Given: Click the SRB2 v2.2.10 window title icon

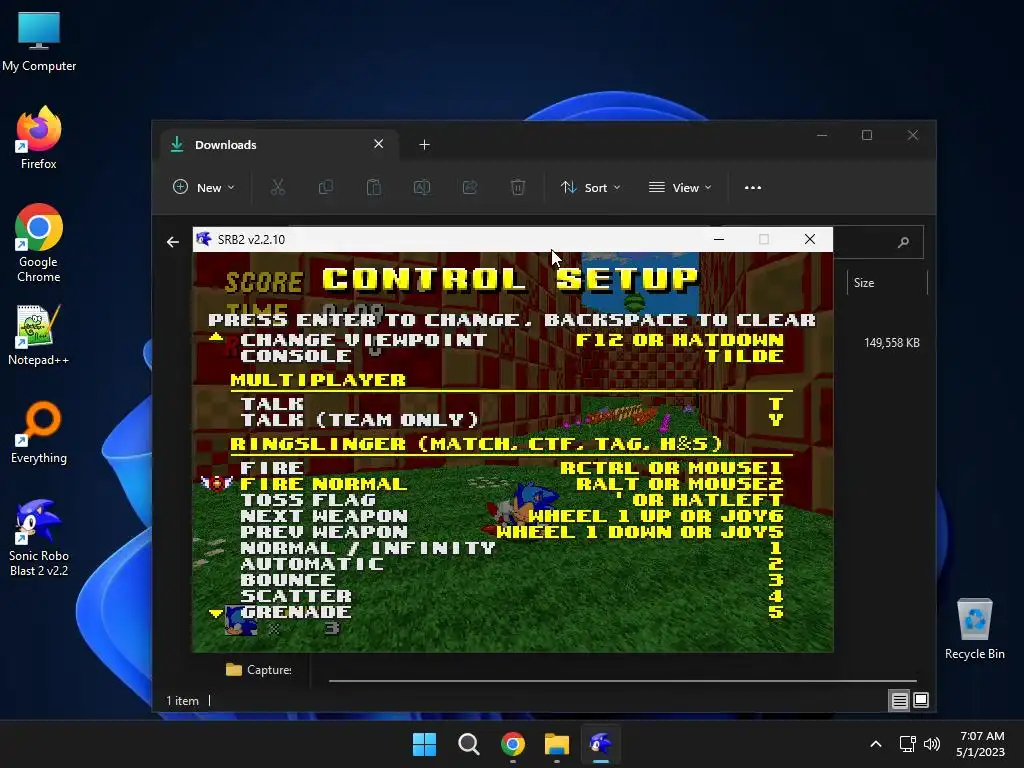Looking at the screenshot, I should pos(204,239).
